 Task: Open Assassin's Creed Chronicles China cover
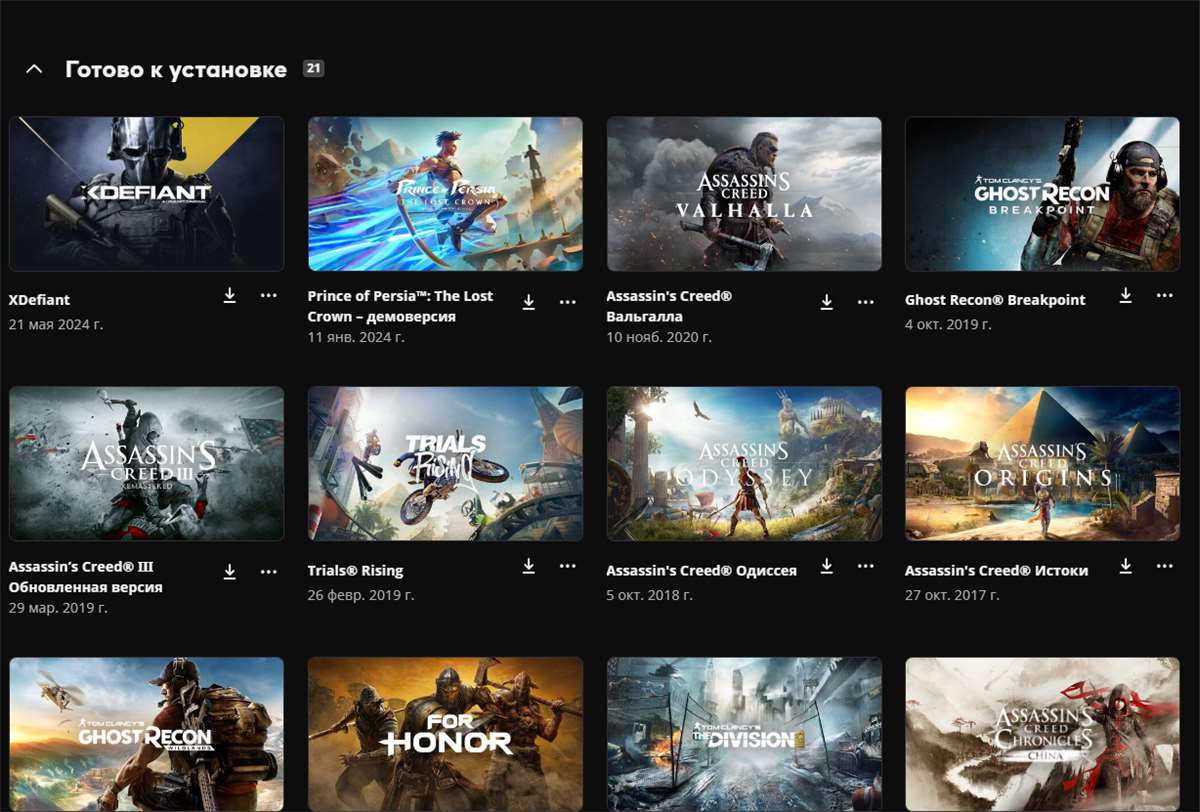(1041, 733)
